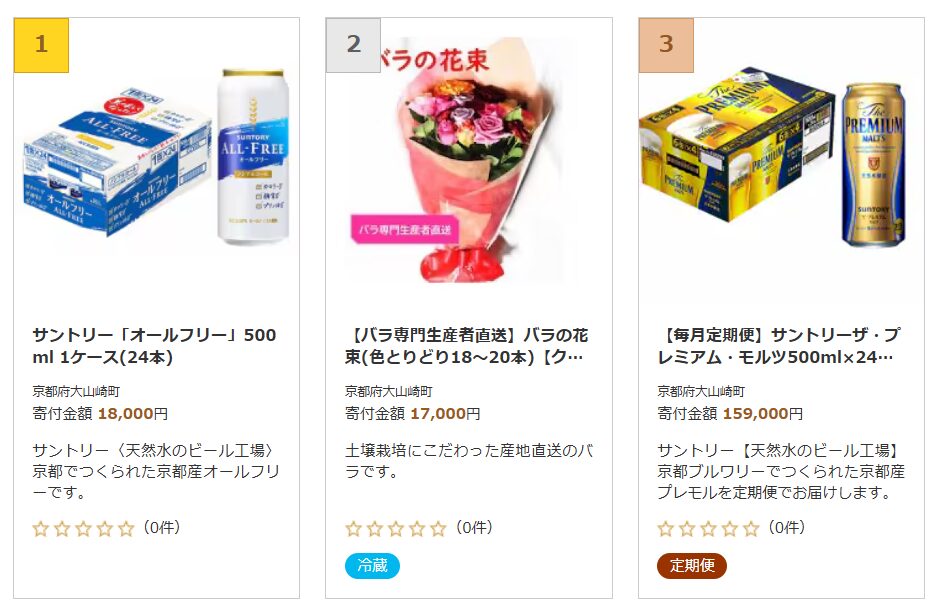938x610 pixels.
Task: Click the star rating under the rose bouquet
Action: (x=396, y=529)
